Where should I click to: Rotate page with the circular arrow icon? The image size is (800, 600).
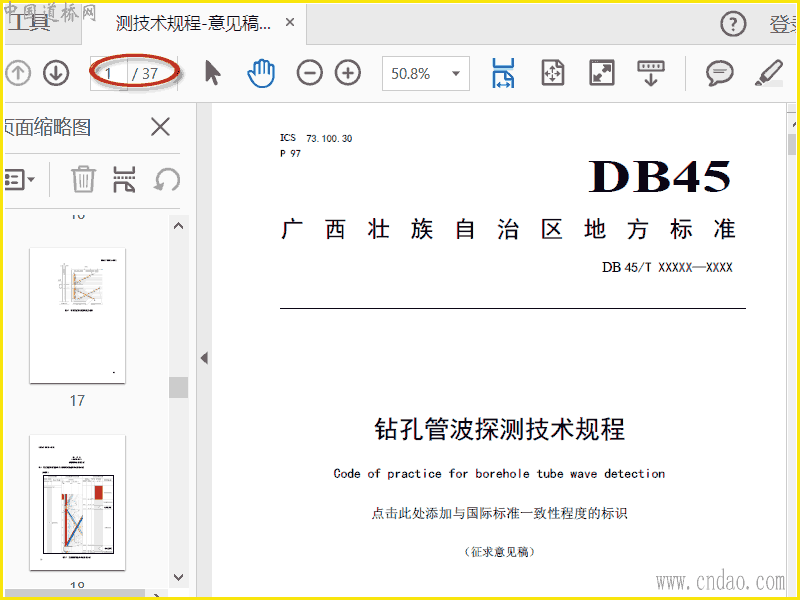pyautogui.click(x=167, y=180)
